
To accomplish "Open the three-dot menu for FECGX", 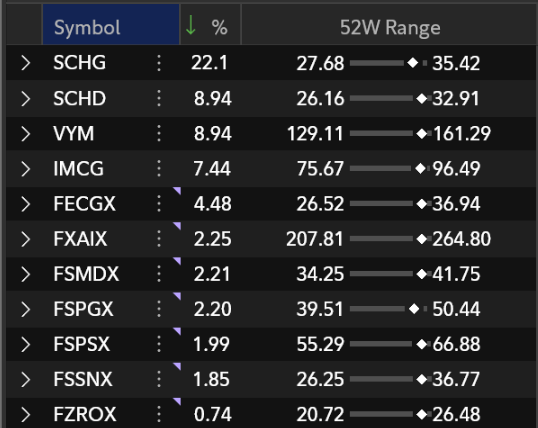I will coord(159,204).
